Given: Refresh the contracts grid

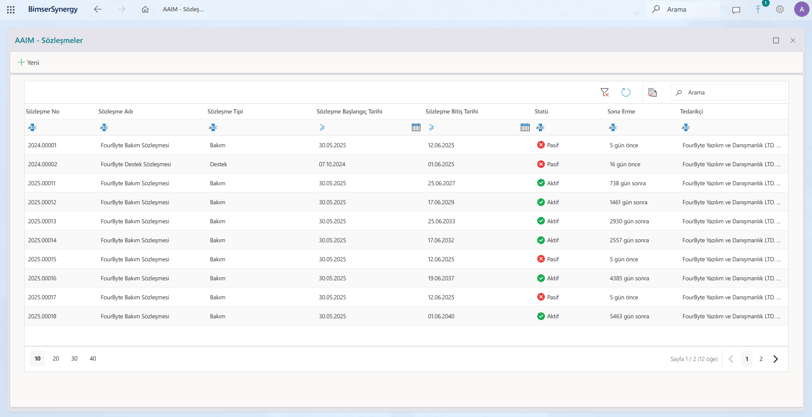Looking at the screenshot, I should [626, 92].
